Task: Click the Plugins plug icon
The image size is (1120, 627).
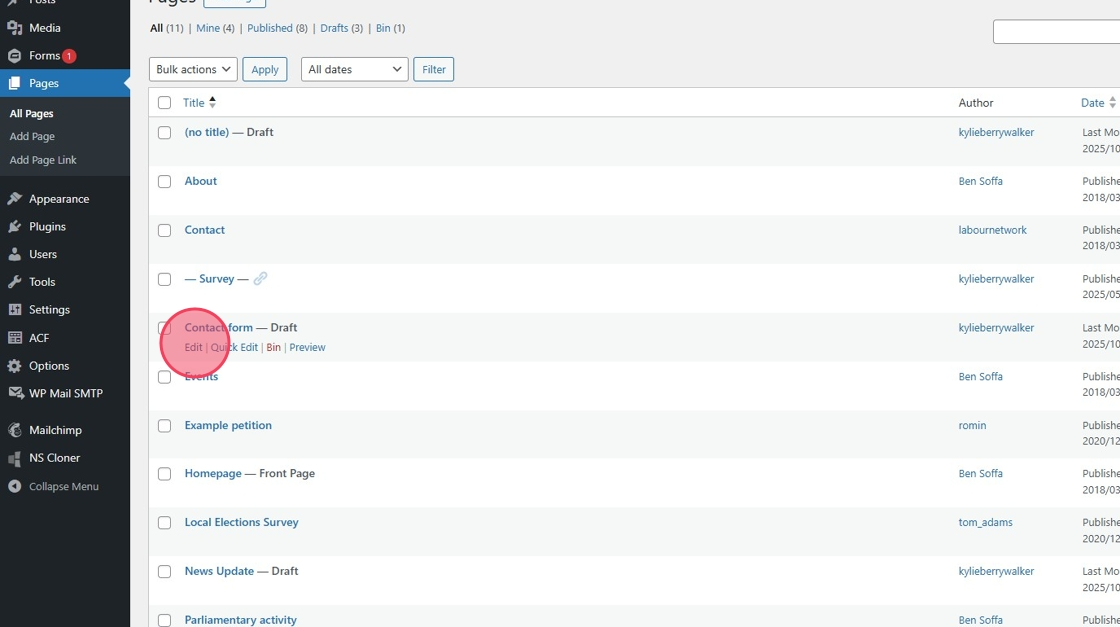Action: pos(14,226)
